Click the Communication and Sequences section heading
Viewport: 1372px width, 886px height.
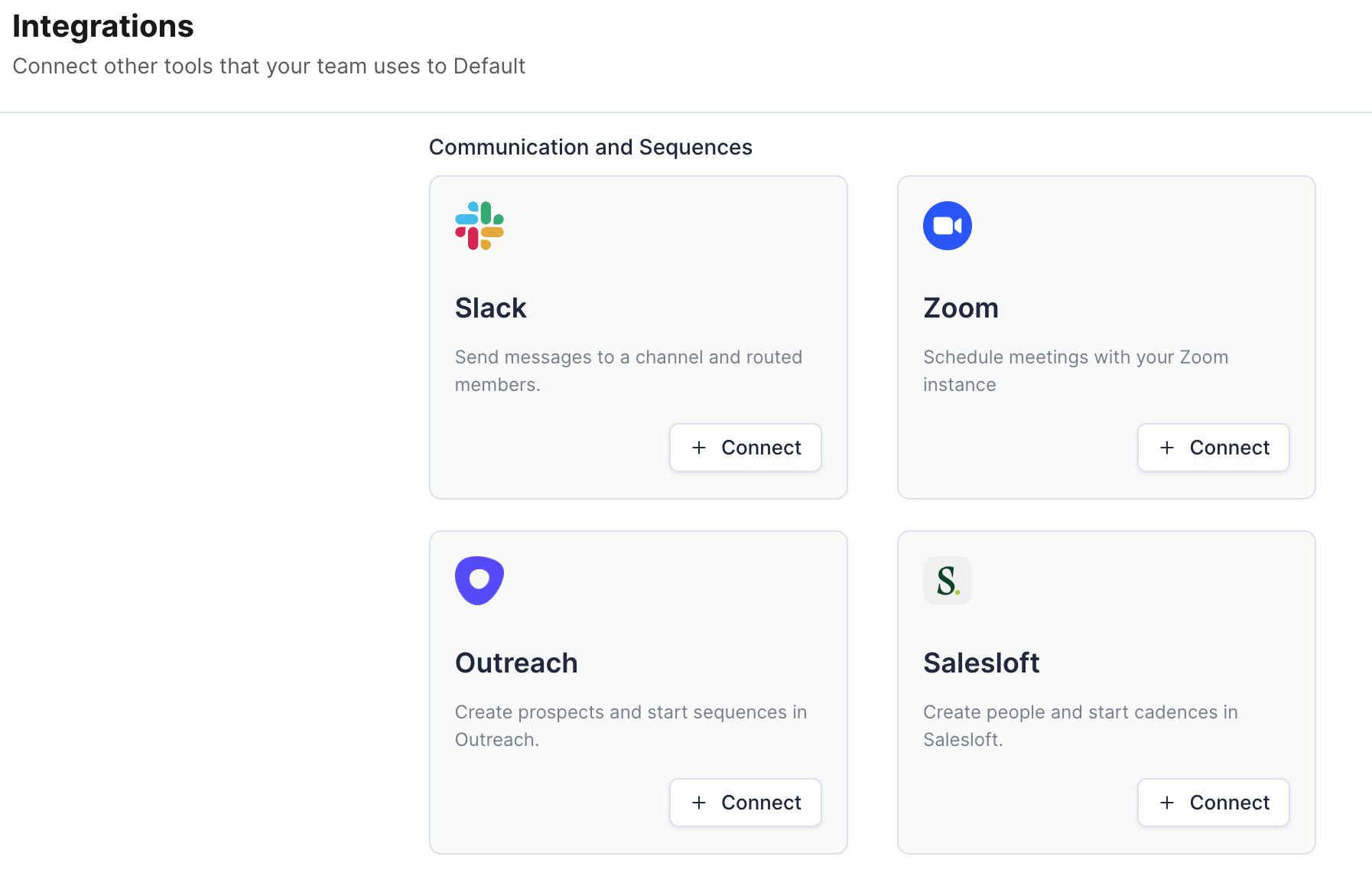590,147
